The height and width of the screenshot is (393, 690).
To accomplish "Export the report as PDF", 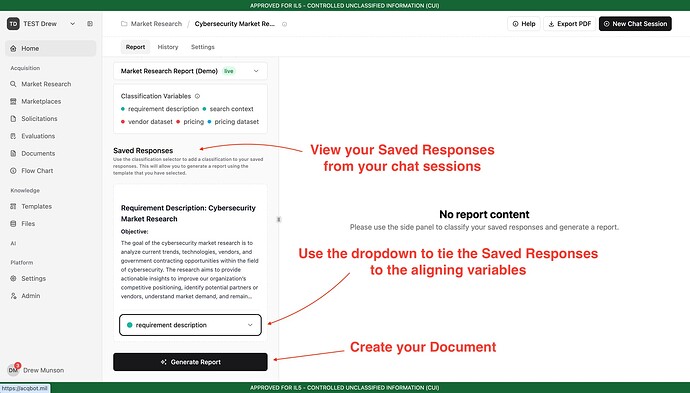I will (x=569, y=24).
